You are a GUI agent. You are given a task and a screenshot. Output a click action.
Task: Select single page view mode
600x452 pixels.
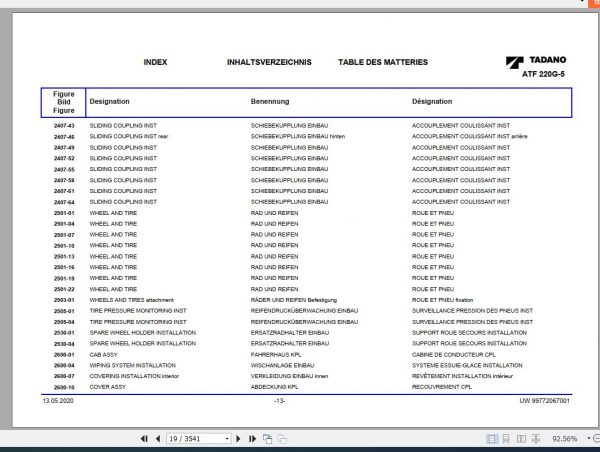point(492,439)
